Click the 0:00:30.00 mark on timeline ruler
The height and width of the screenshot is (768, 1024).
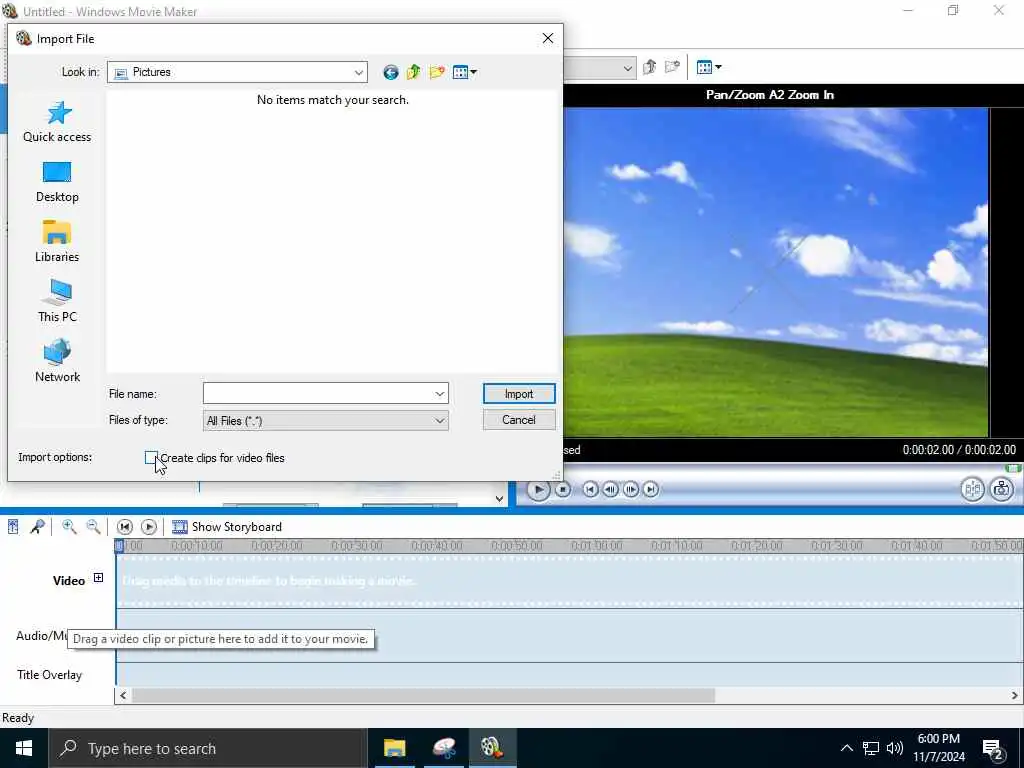tap(357, 546)
